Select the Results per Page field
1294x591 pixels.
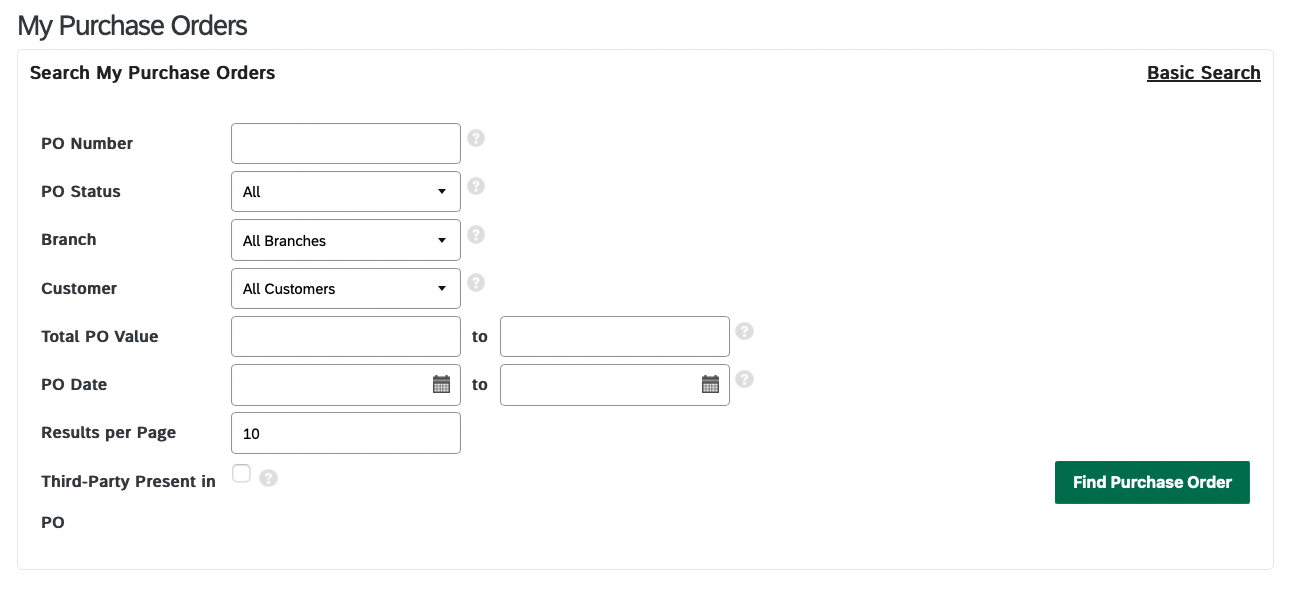click(346, 433)
